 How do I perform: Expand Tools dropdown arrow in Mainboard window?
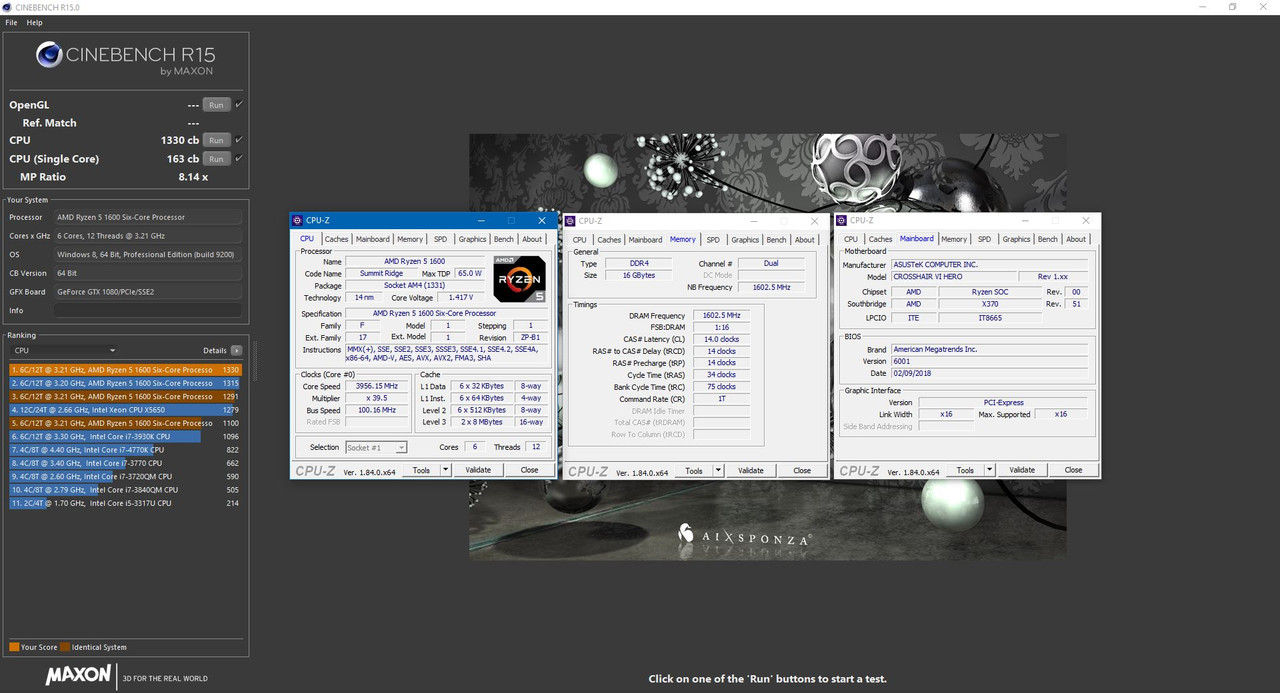(990, 470)
